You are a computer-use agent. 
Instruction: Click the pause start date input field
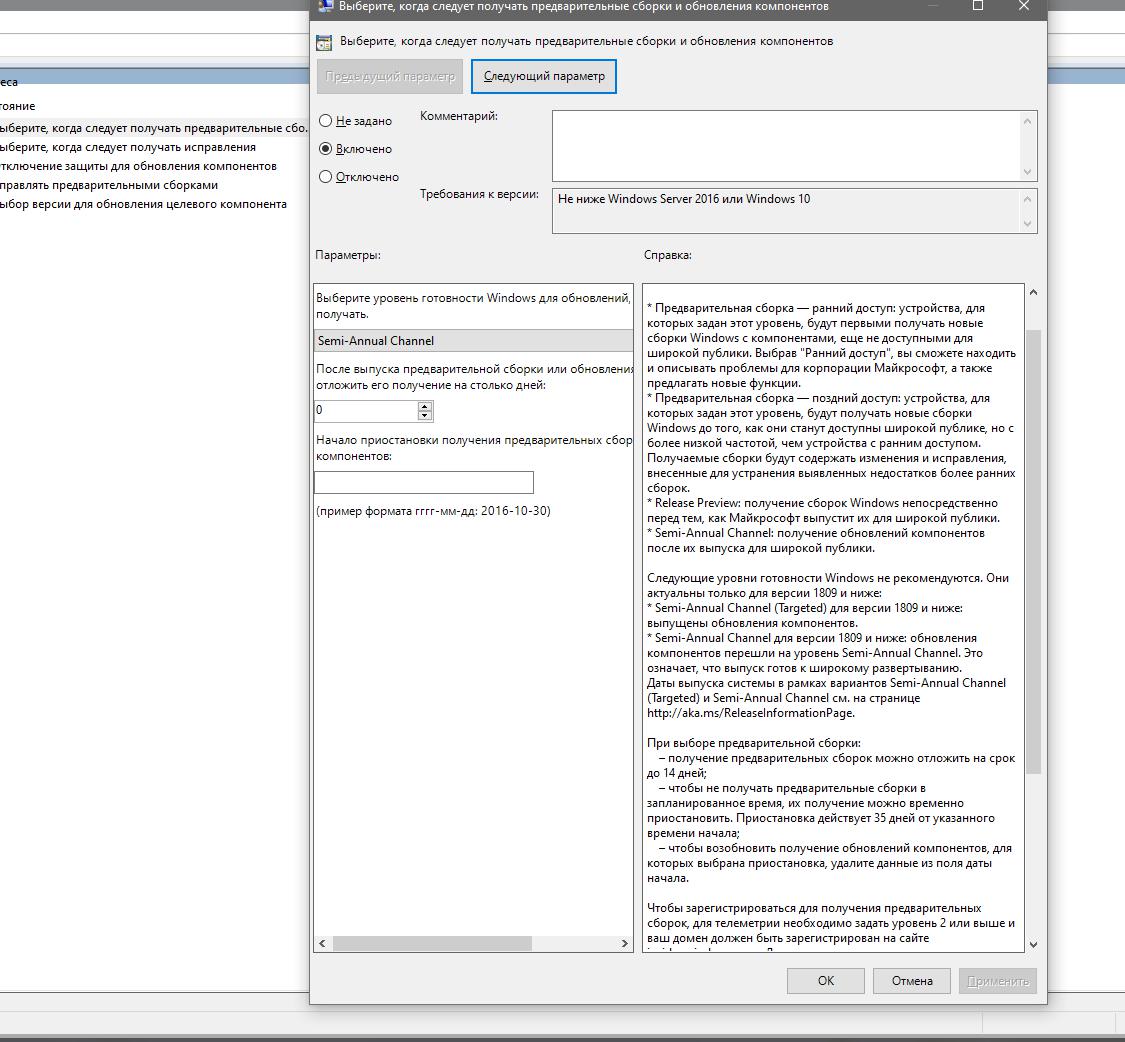(424, 482)
